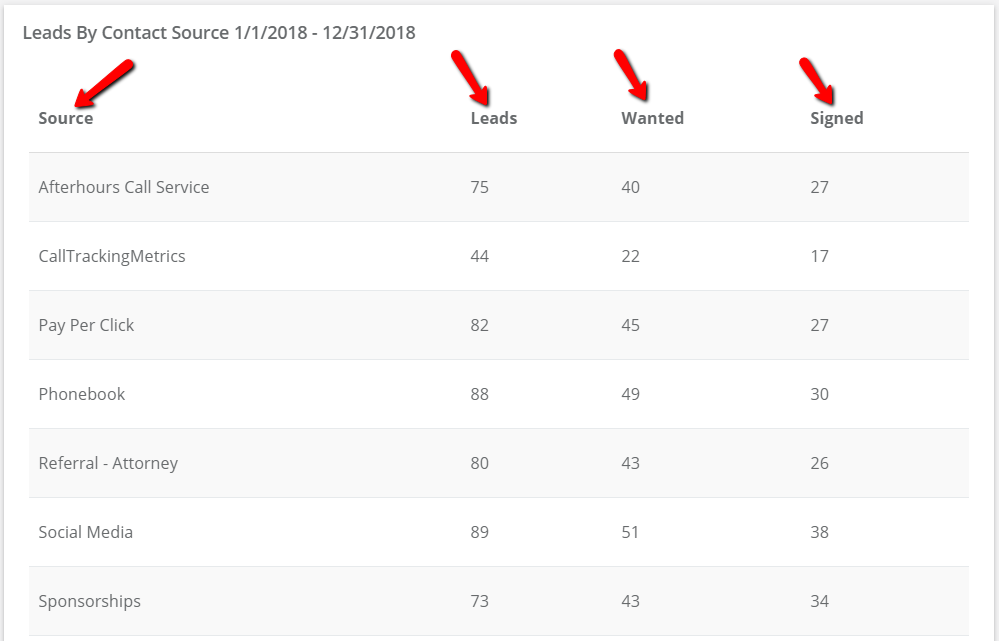Click the Referral - Attorney source
The height and width of the screenshot is (641, 999).
[108, 463]
